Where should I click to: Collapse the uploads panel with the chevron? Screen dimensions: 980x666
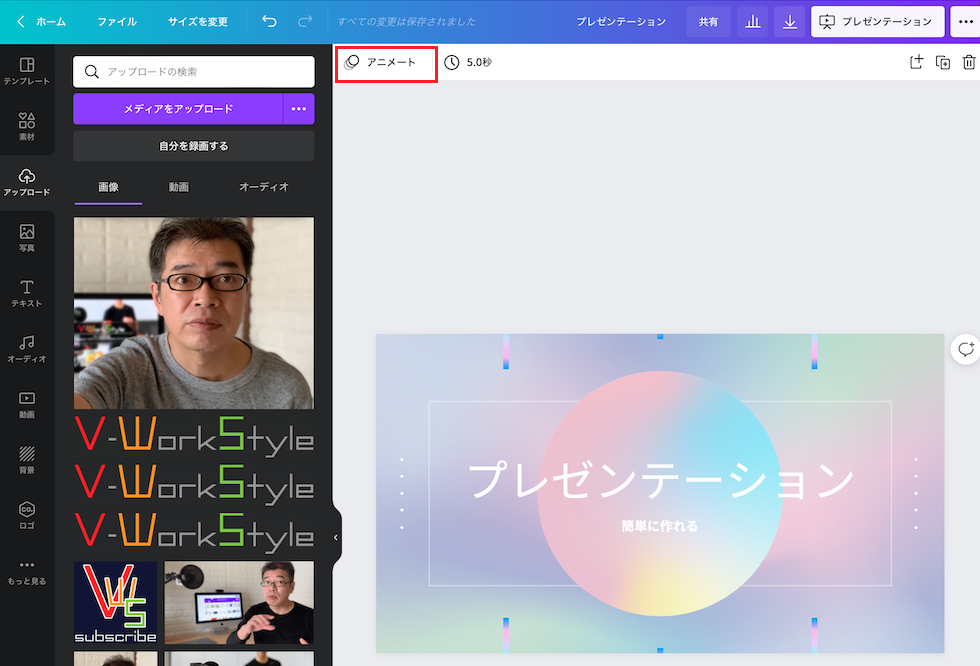tap(334, 537)
